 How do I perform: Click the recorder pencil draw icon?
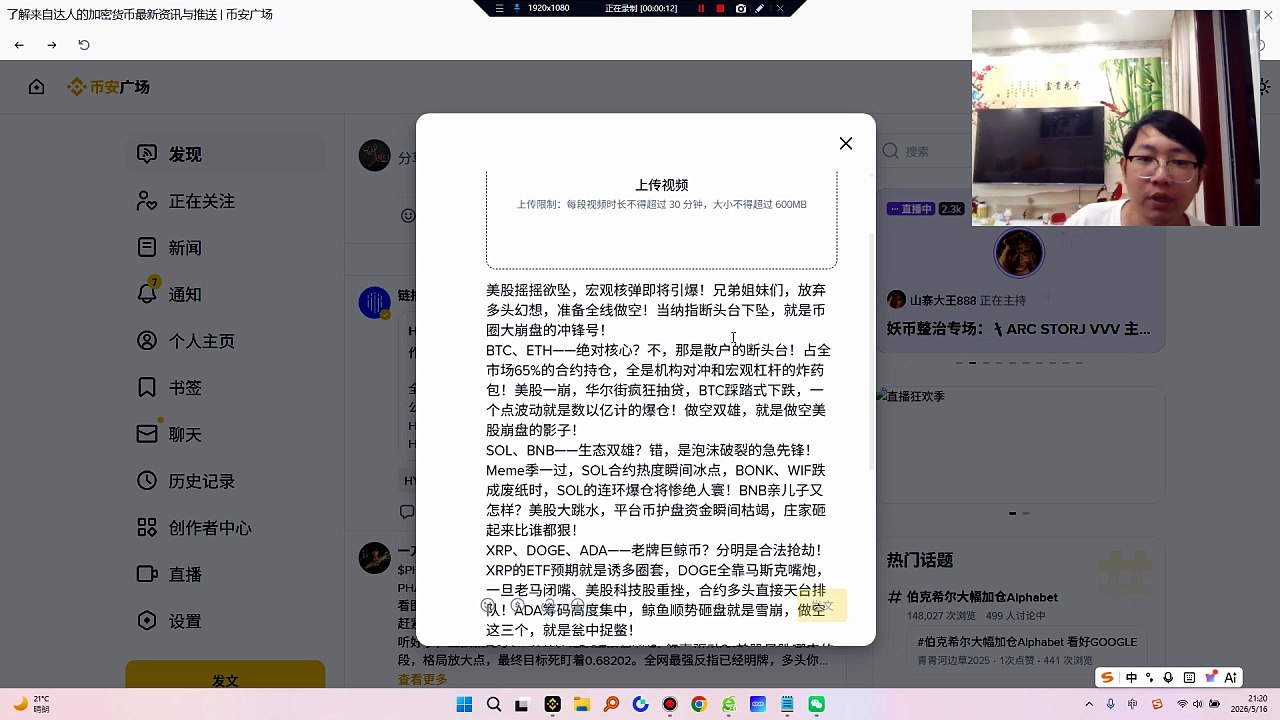760,8
